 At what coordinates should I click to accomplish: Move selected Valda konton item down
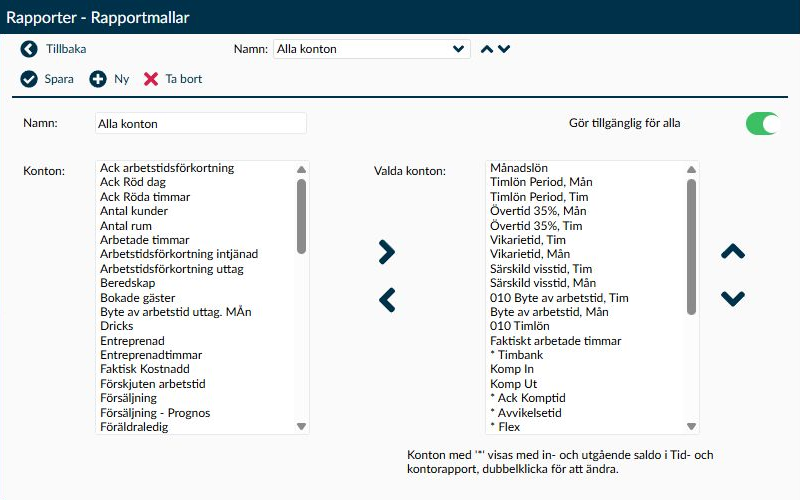[733, 298]
